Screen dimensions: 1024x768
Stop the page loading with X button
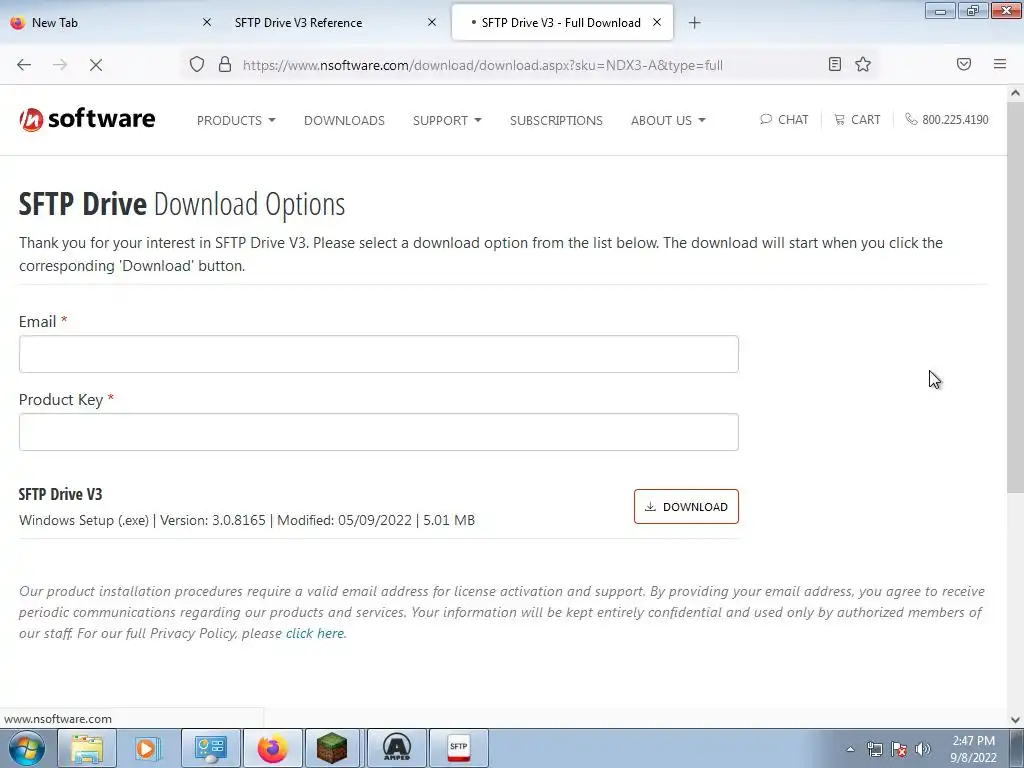pos(96,65)
